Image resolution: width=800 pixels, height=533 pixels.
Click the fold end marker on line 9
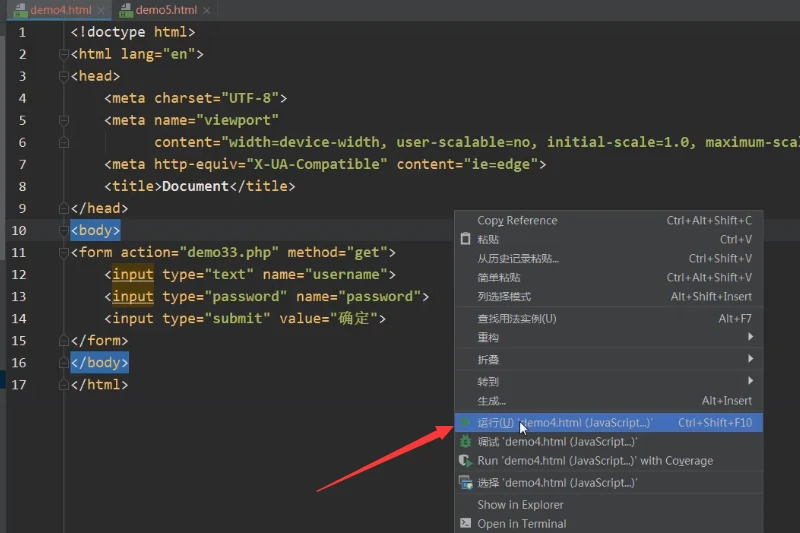tap(64, 208)
